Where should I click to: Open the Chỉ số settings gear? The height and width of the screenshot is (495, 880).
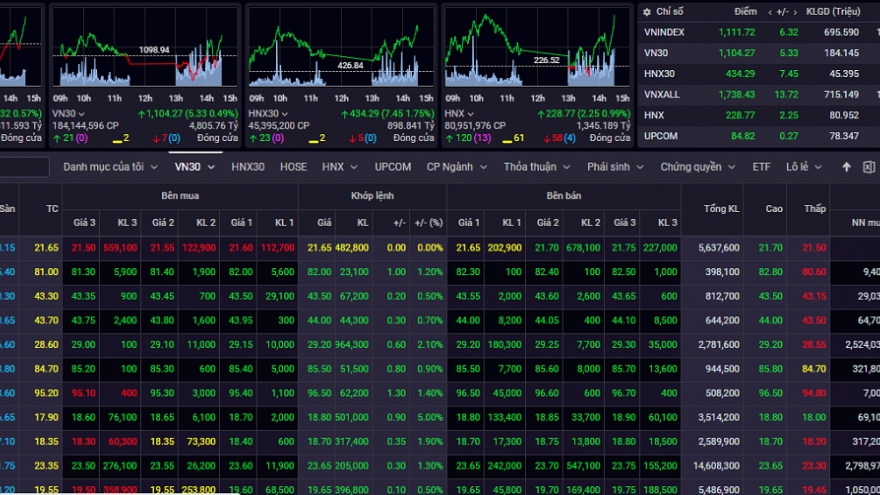(646, 11)
